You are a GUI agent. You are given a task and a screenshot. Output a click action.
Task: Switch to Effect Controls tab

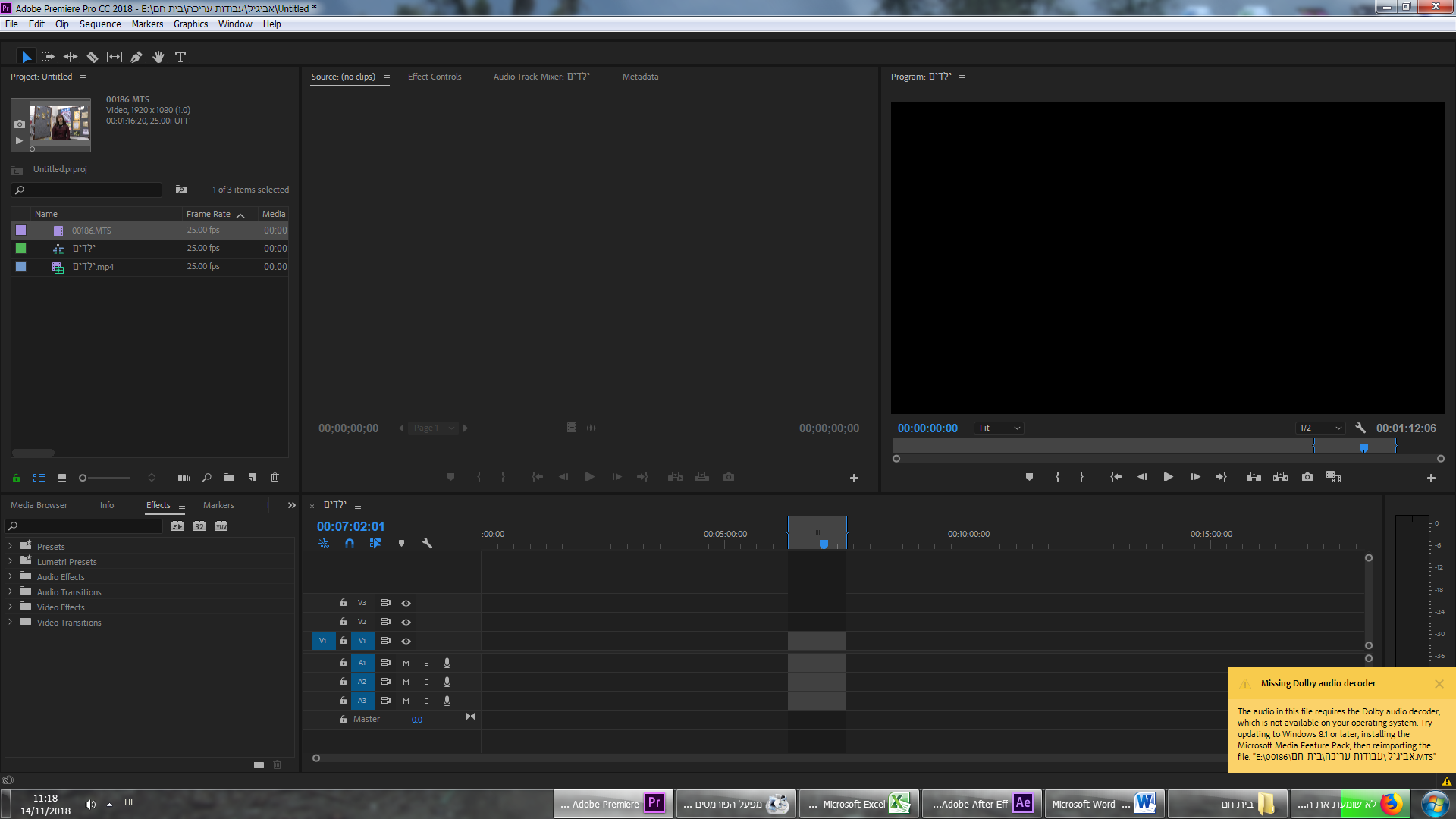click(x=434, y=77)
